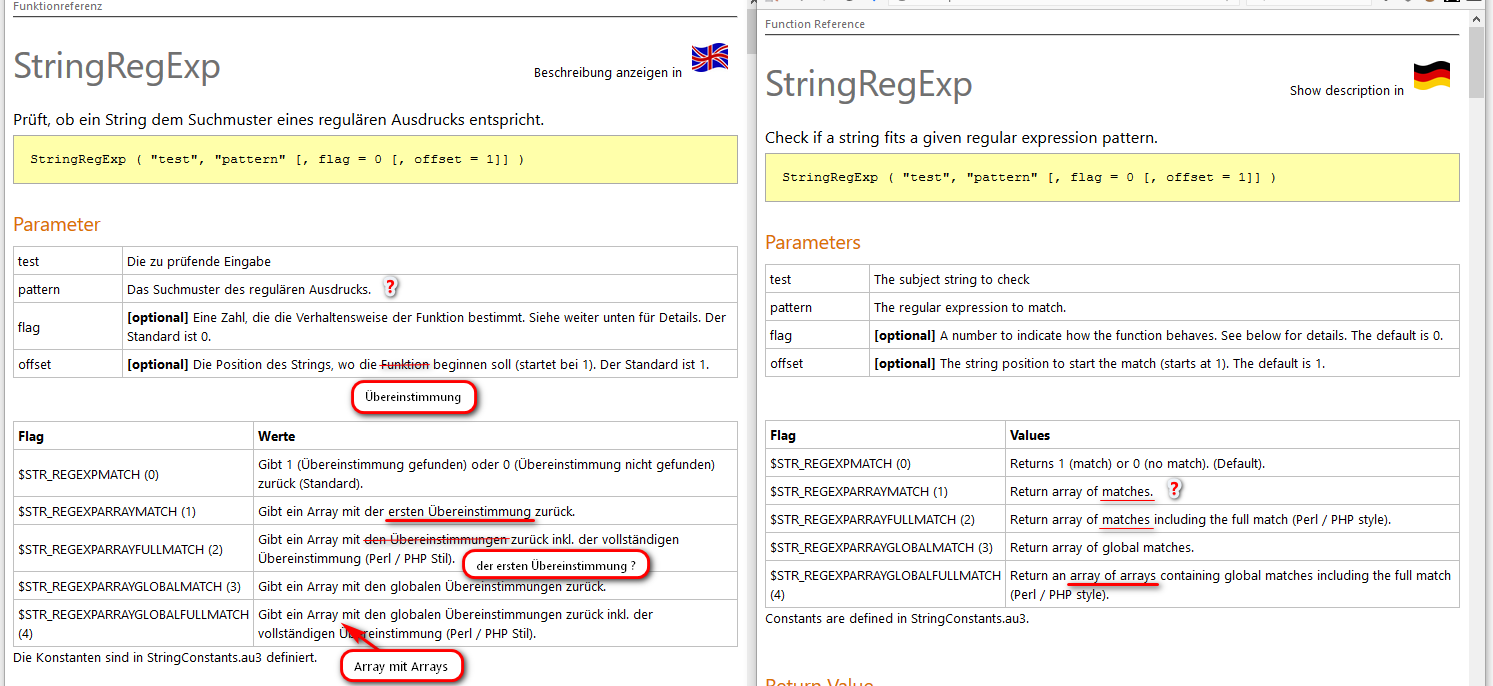Screen dimensions: 1493x686
Task: Click inside the English pane's yellow syntax box
Action: coord(1111,178)
